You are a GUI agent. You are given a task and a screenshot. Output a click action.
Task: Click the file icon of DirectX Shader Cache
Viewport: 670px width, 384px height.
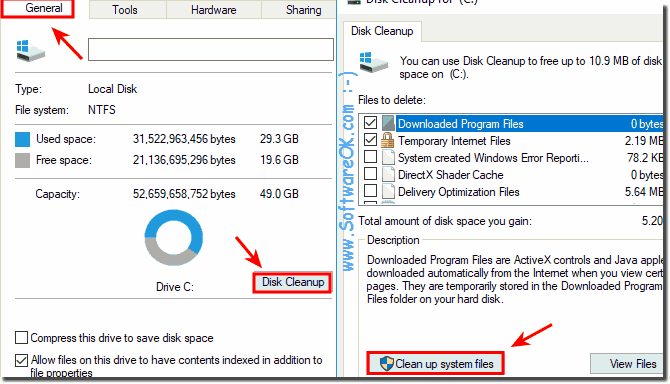388,175
